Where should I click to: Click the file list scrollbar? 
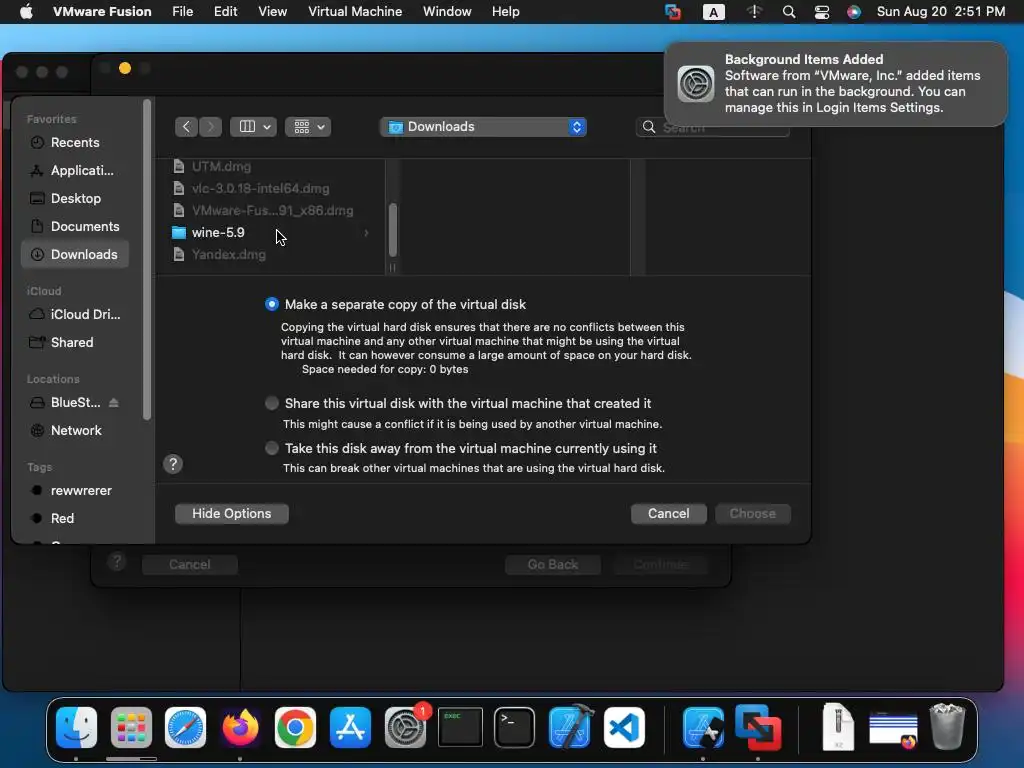(392, 230)
